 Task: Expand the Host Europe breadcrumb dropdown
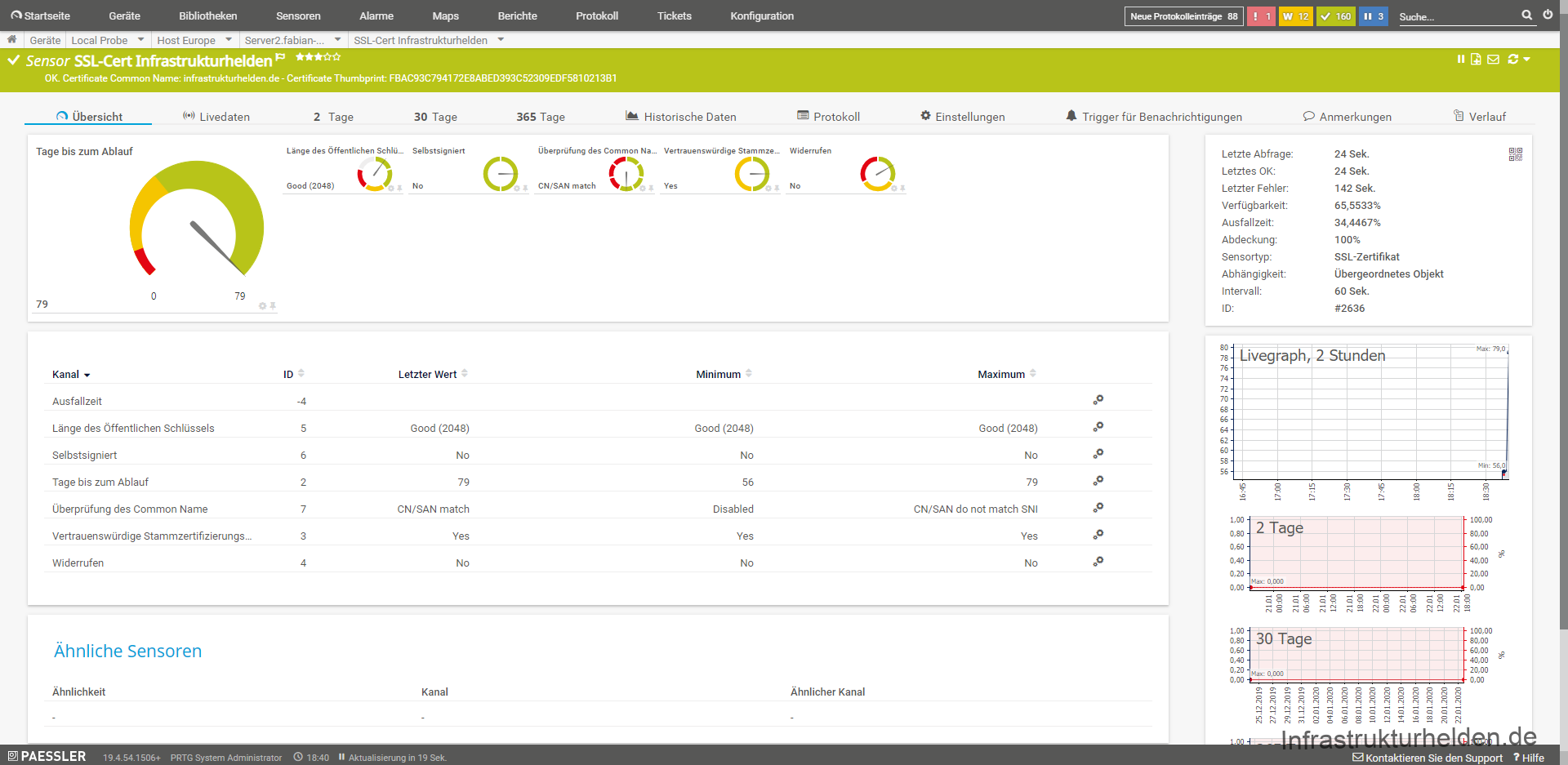pyautogui.click(x=229, y=39)
